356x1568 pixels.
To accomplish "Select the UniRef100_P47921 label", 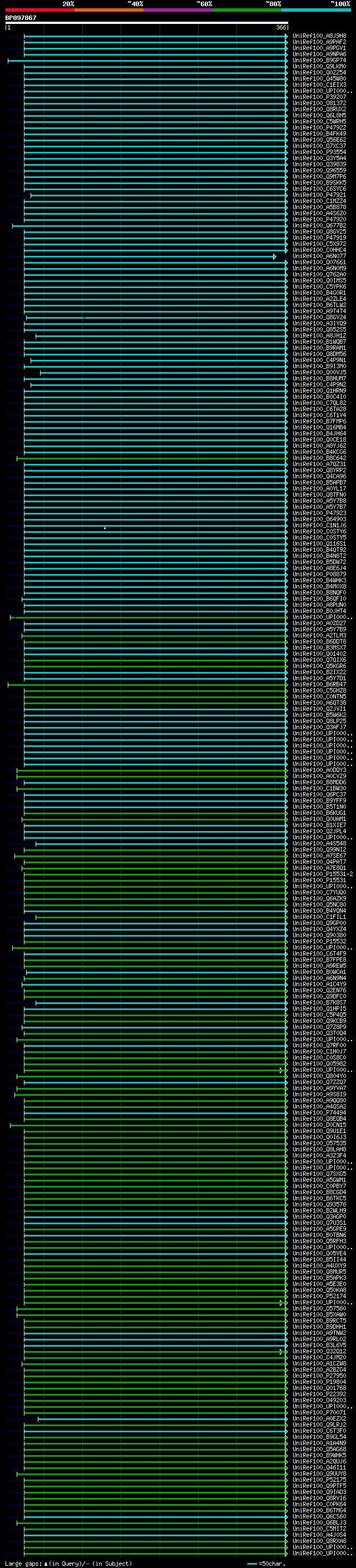I will [x=319, y=195].
